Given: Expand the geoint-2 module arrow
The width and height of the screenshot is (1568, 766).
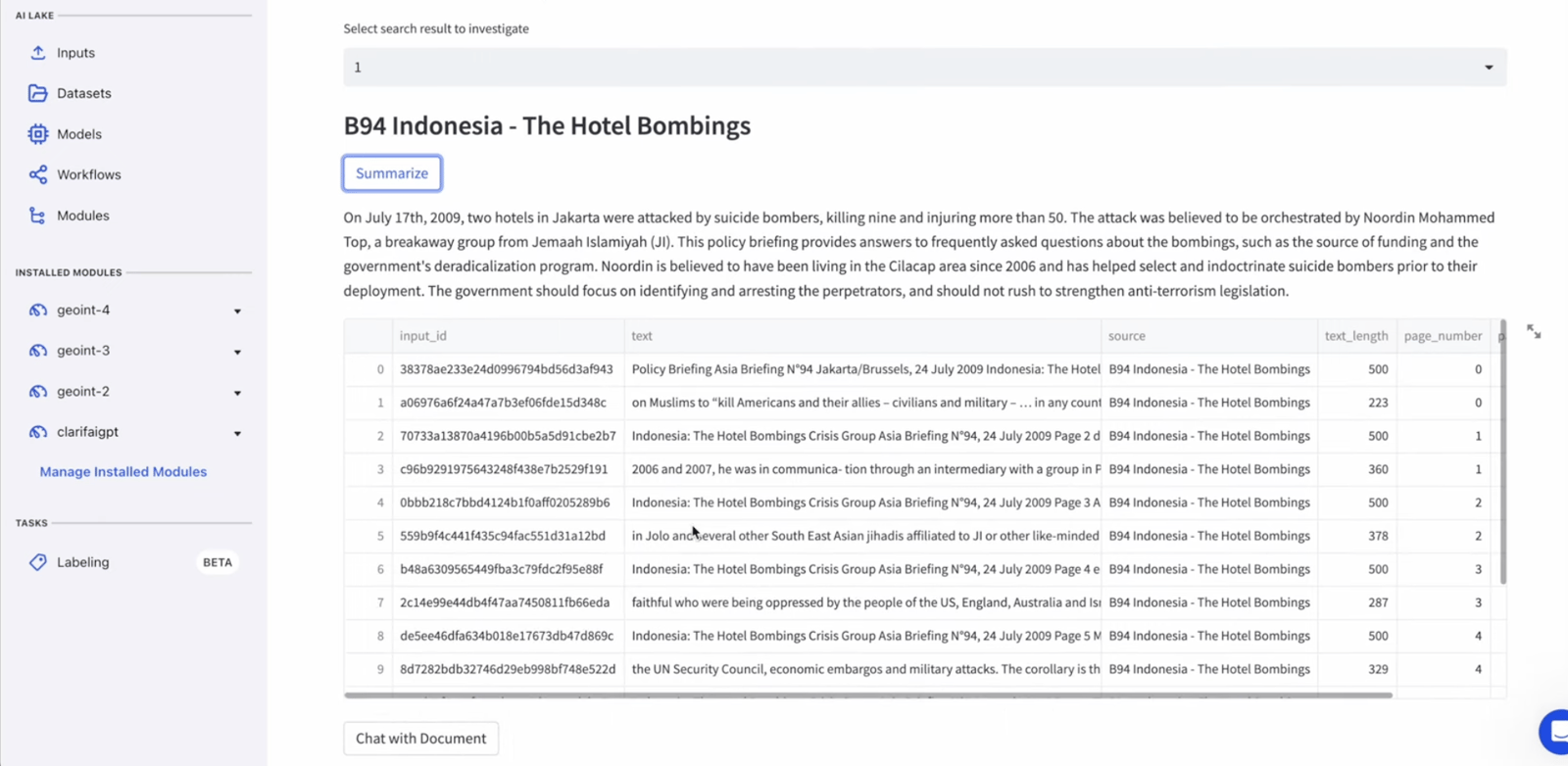Looking at the screenshot, I should click(237, 393).
